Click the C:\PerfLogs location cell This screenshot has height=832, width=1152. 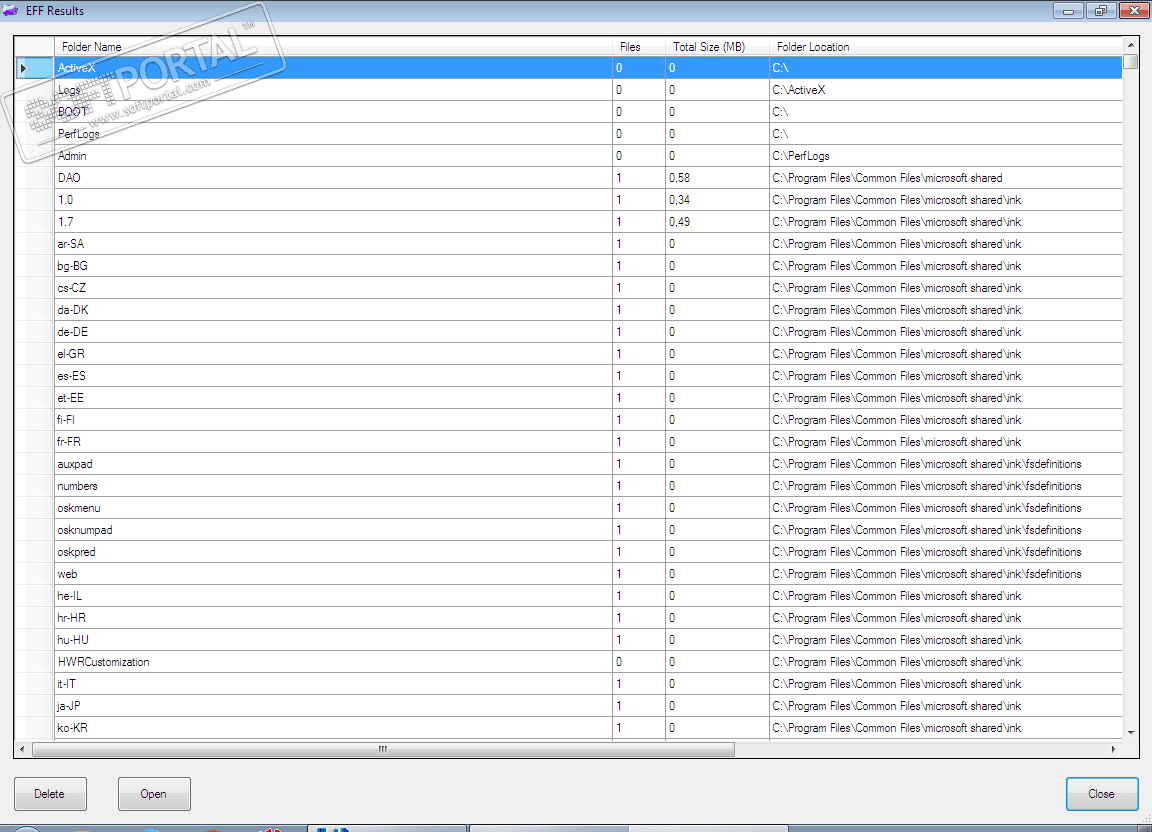[946, 156]
